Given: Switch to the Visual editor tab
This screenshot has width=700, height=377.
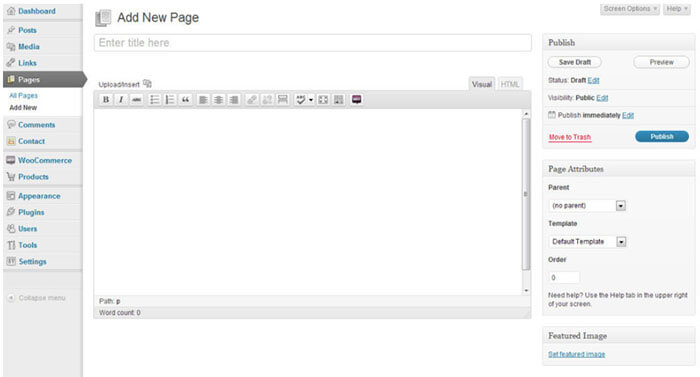Looking at the screenshot, I should tap(482, 84).
